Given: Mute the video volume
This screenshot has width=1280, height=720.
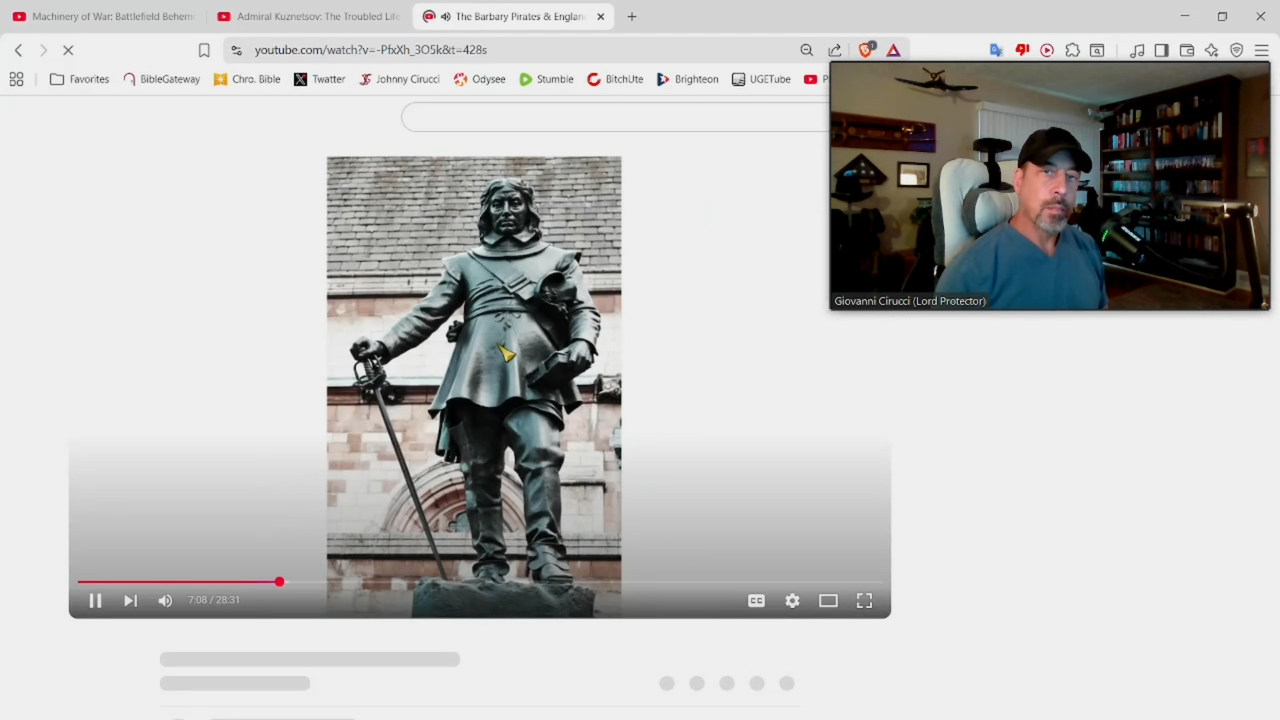Looking at the screenshot, I should tap(165, 600).
